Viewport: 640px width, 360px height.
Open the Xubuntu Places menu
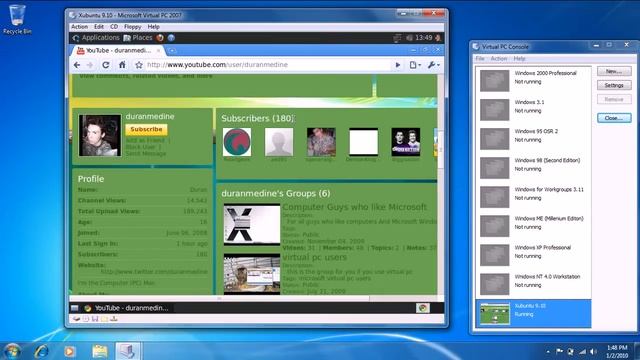click(138, 38)
